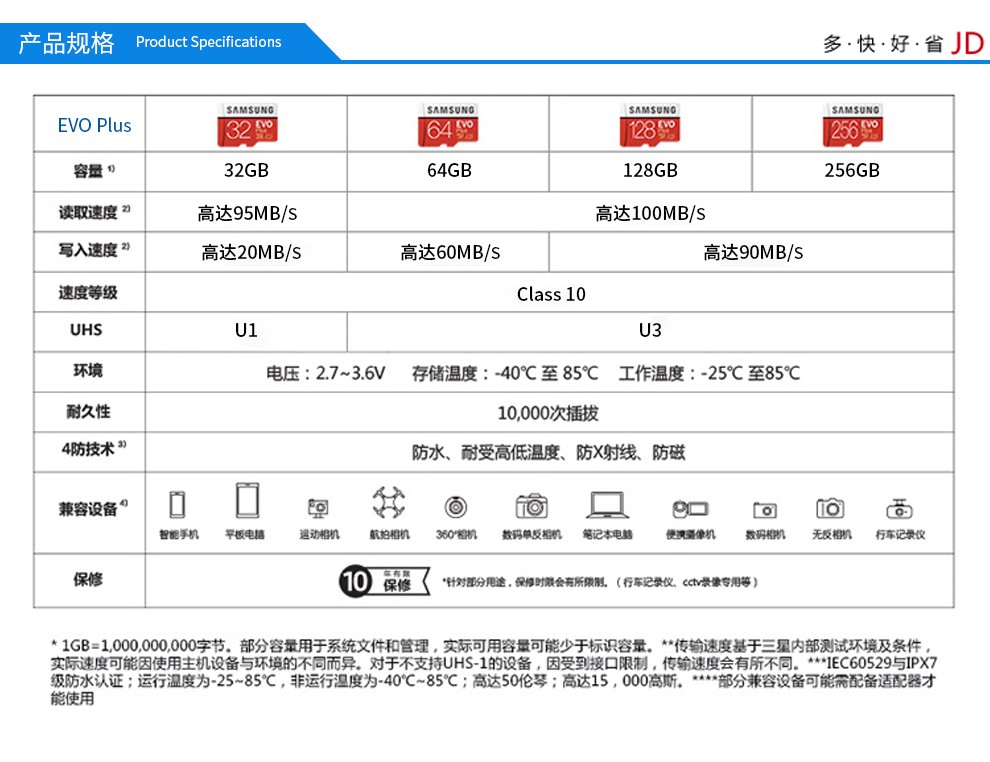Click the '保修' row label
The width and height of the screenshot is (990, 762).
(88, 579)
